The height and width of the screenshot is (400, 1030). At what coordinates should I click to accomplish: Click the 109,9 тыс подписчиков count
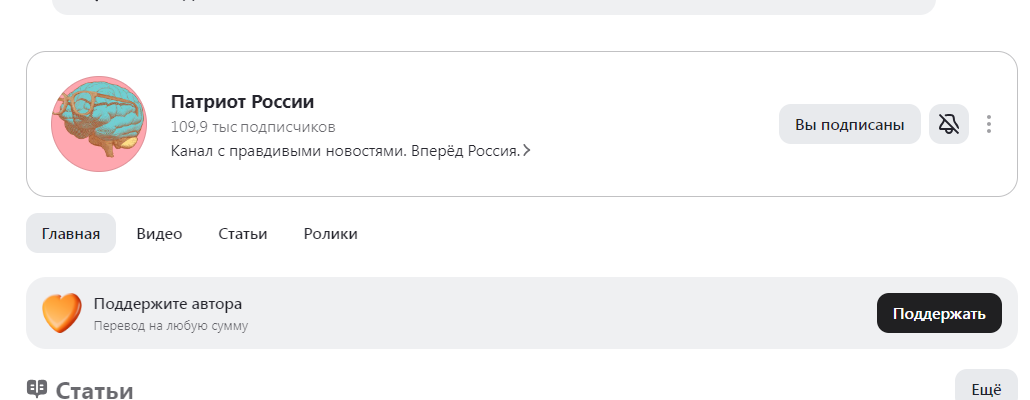(x=253, y=127)
